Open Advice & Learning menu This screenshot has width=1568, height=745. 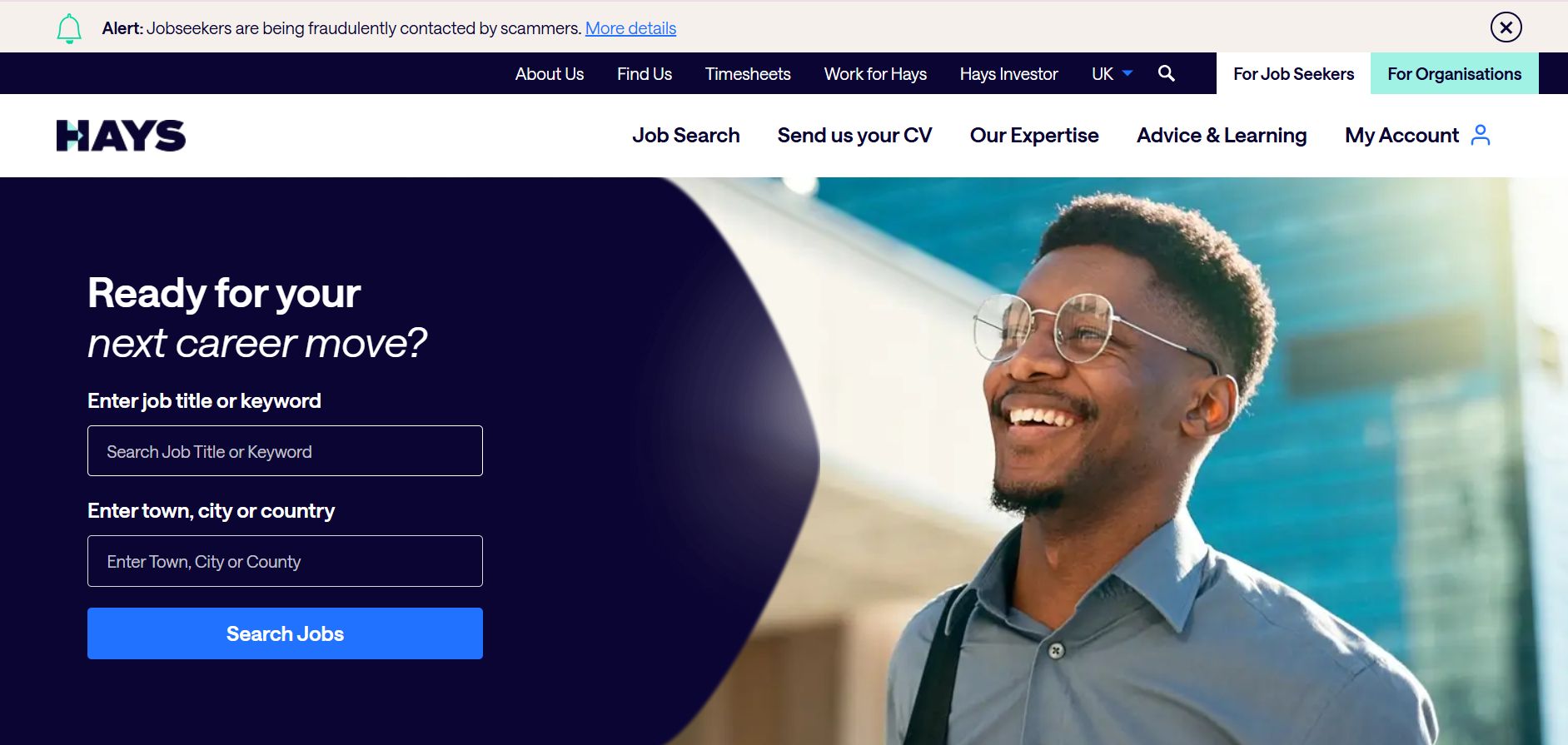(1222, 135)
